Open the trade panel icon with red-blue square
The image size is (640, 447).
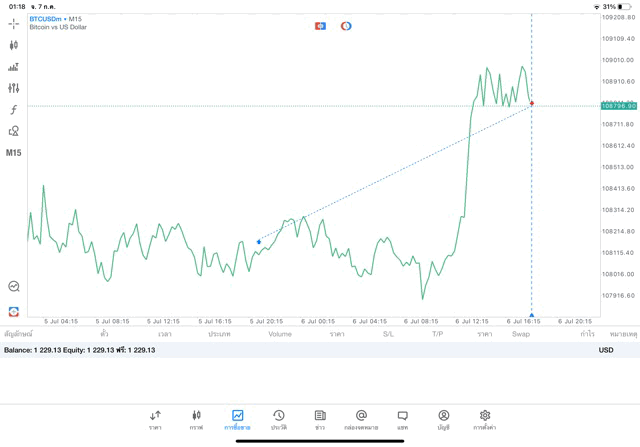[x=320, y=26]
